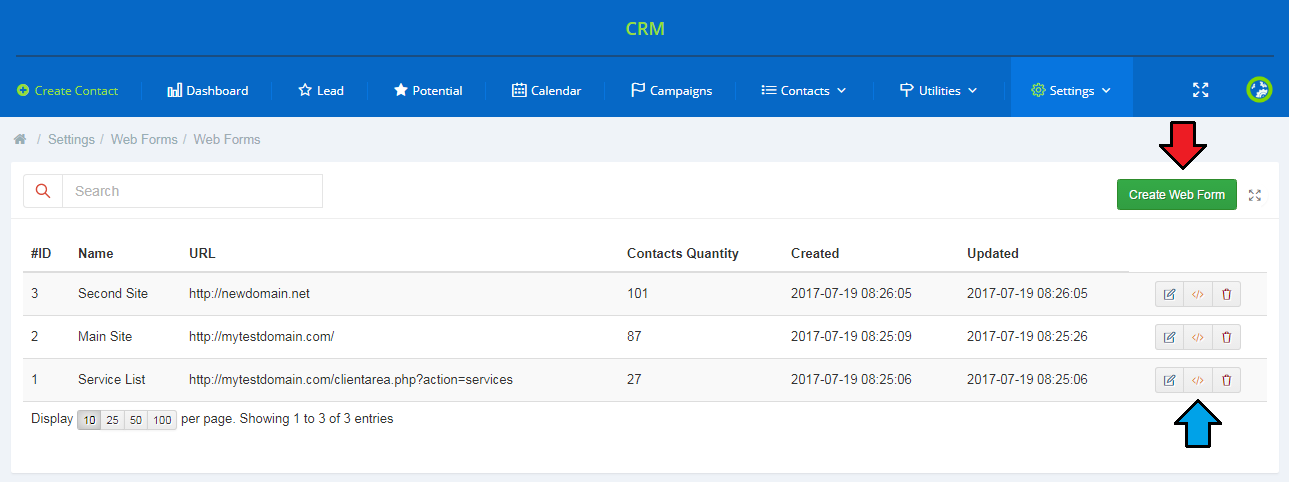Open the user avatar icon menu

pyautogui.click(x=1259, y=90)
